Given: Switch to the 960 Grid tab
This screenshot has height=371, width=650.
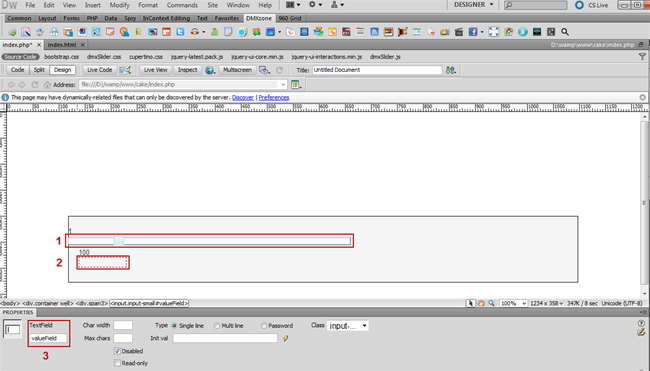Looking at the screenshot, I should [x=290, y=18].
